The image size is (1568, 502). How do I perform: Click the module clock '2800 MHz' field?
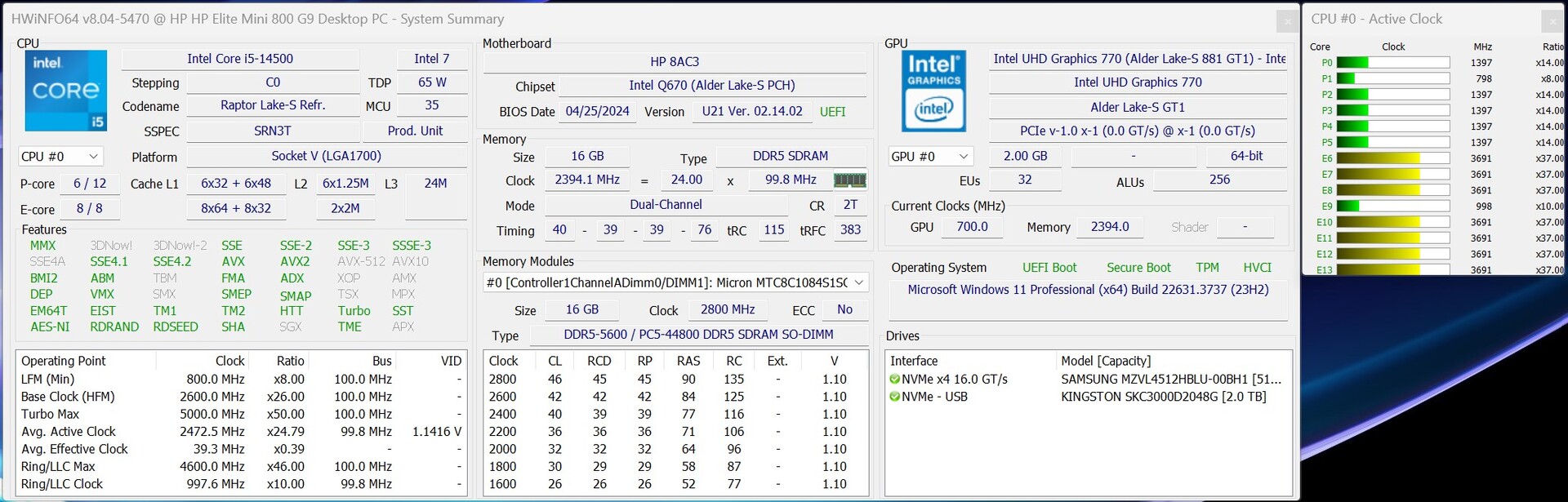click(728, 309)
